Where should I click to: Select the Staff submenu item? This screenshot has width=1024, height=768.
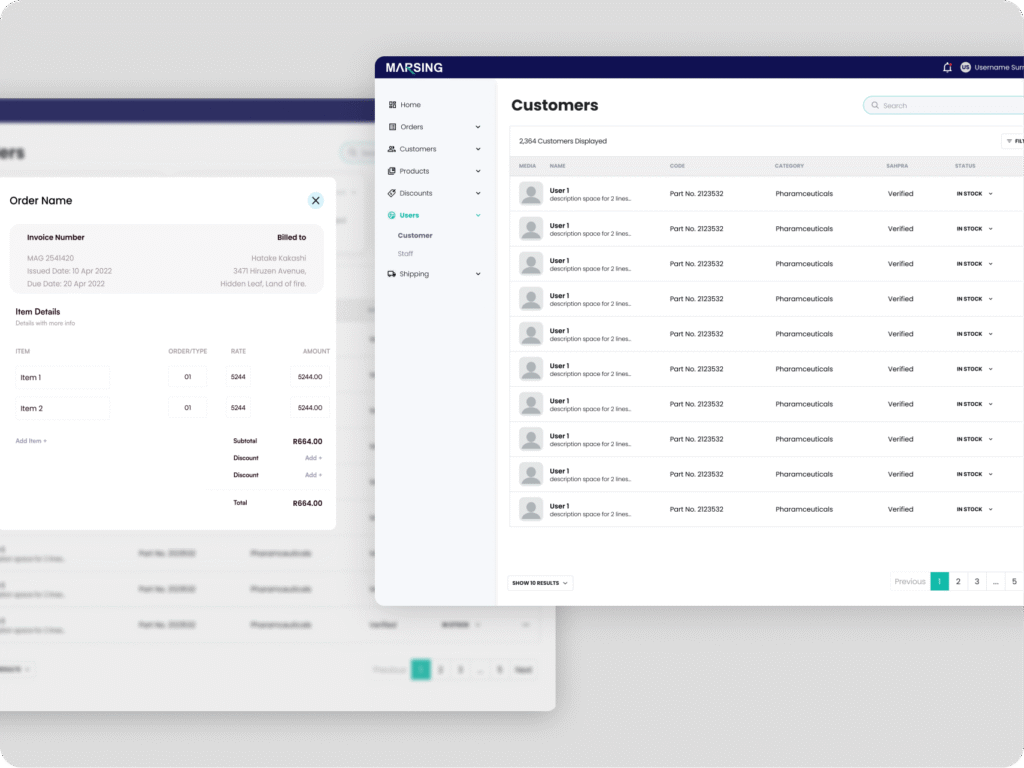(406, 254)
